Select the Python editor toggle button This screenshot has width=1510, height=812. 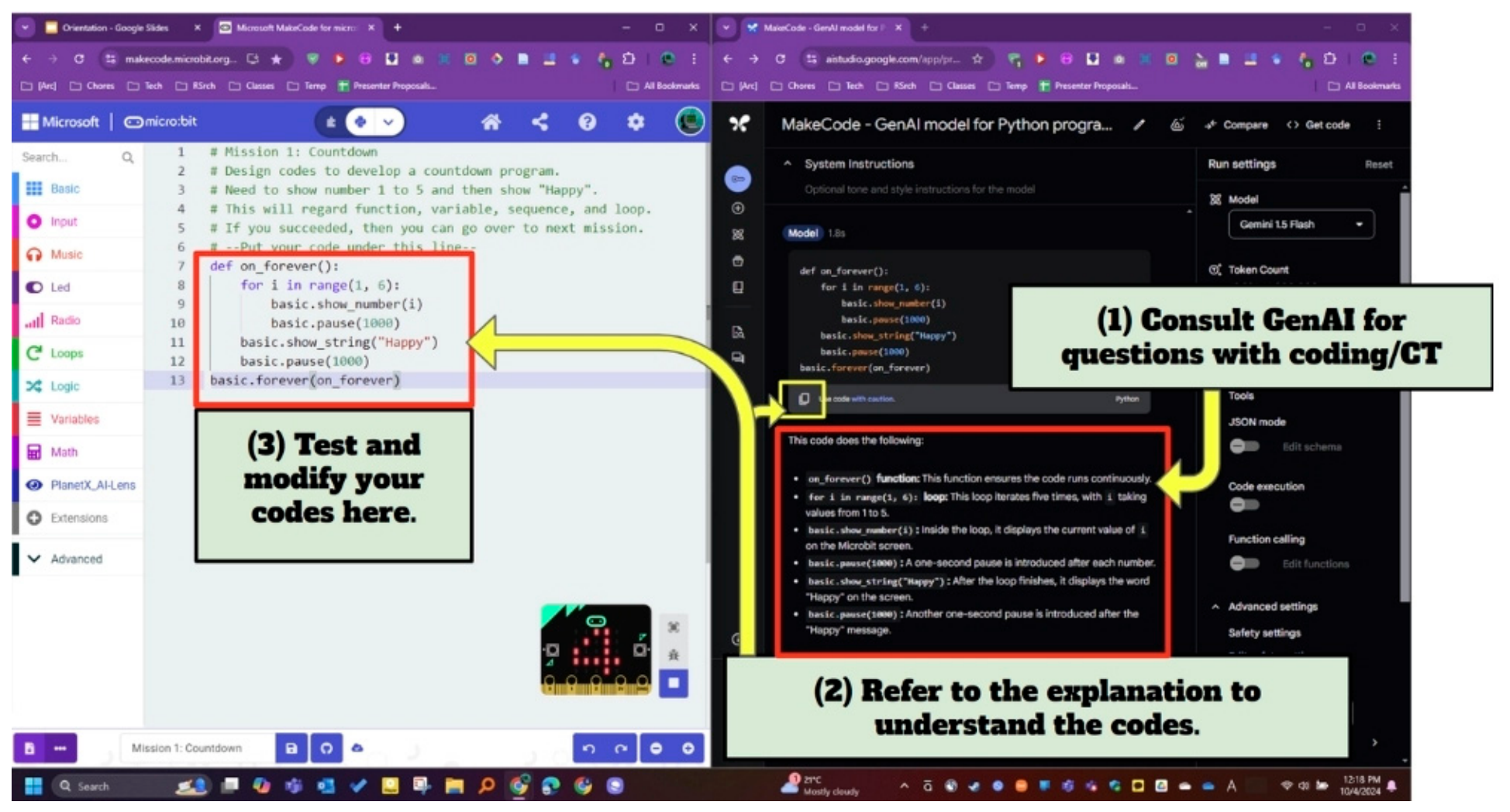[360, 122]
